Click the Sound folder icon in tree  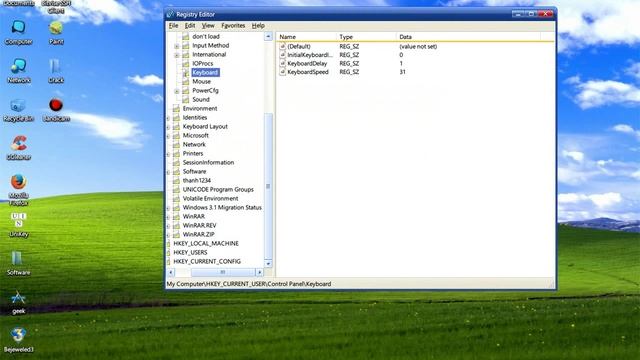pos(186,100)
